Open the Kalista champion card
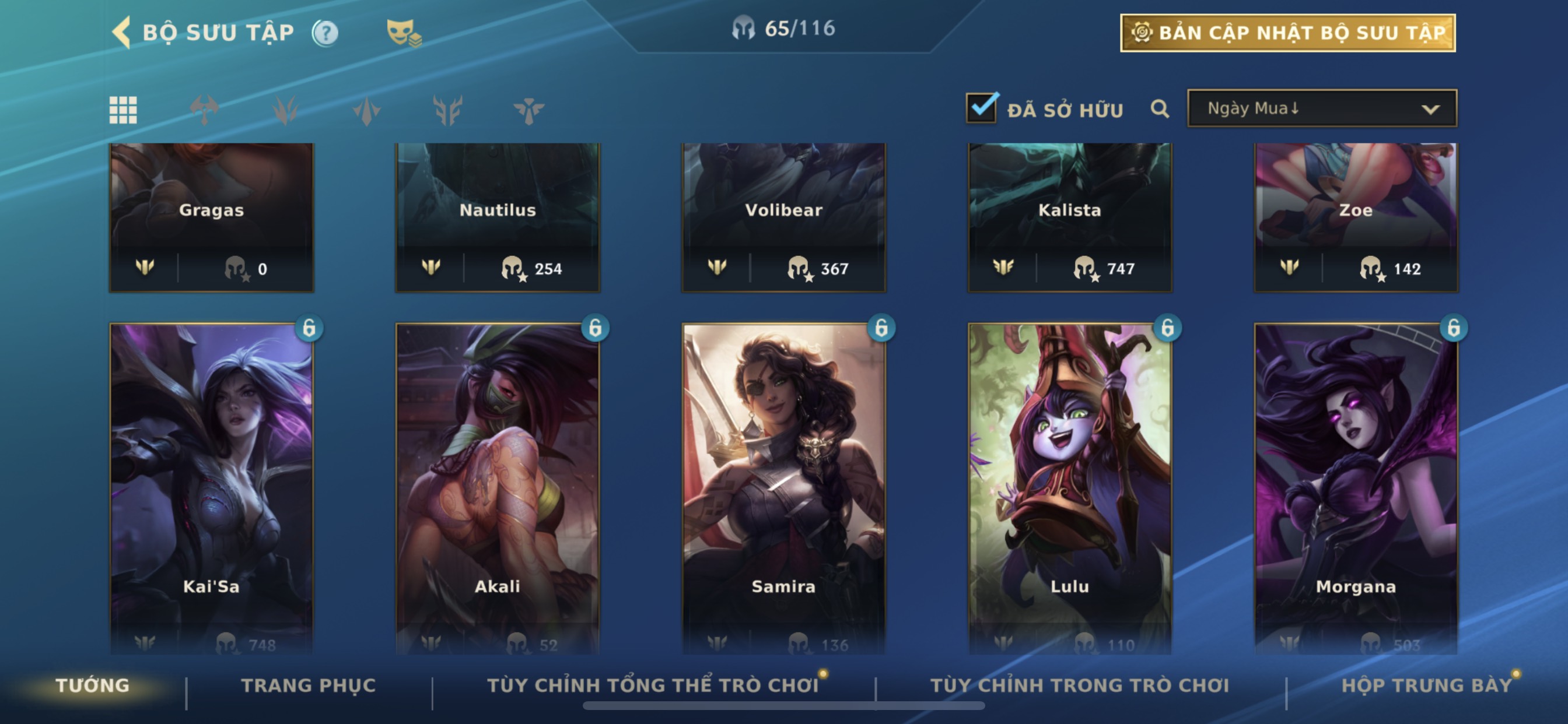This screenshot has width=1568, height=724. coord(1069,217)
